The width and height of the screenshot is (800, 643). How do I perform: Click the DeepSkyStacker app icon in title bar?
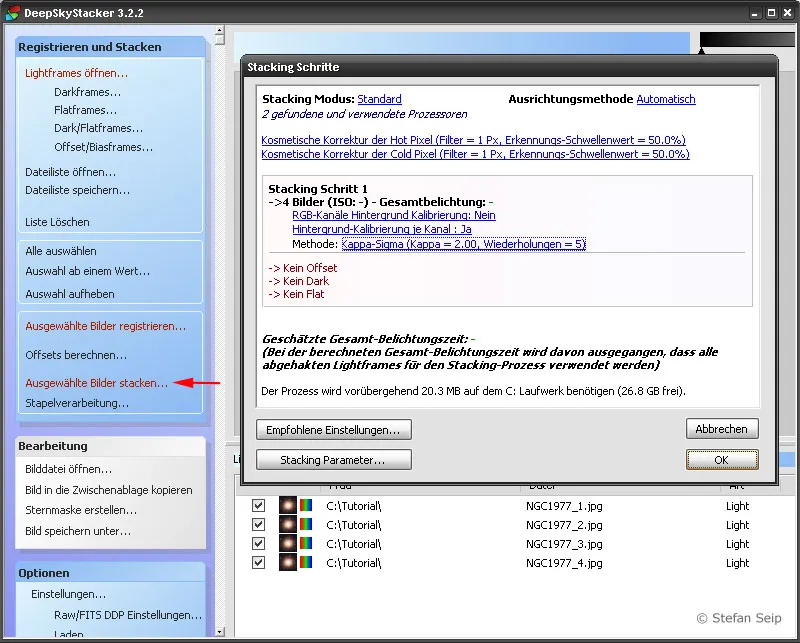[x=12, y=13]
